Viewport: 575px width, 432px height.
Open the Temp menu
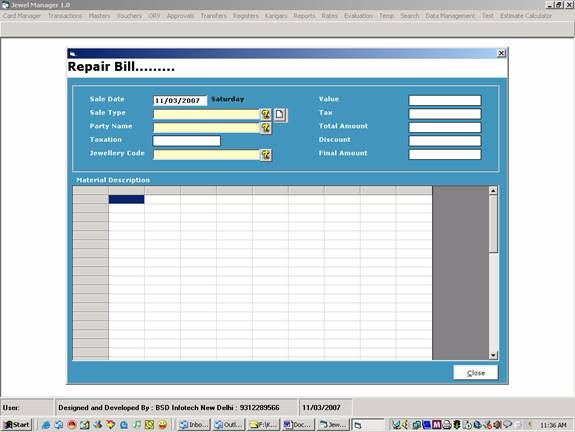(x=386, y=16)
